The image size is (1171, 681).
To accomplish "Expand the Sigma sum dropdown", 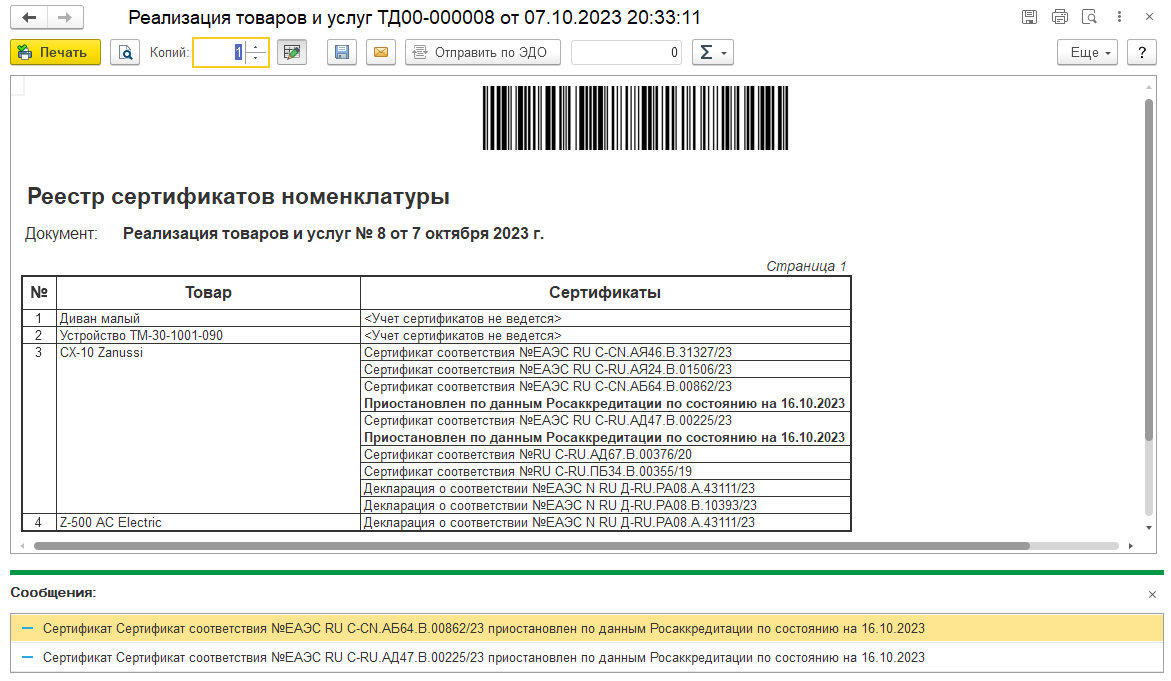I will [712, 53].
